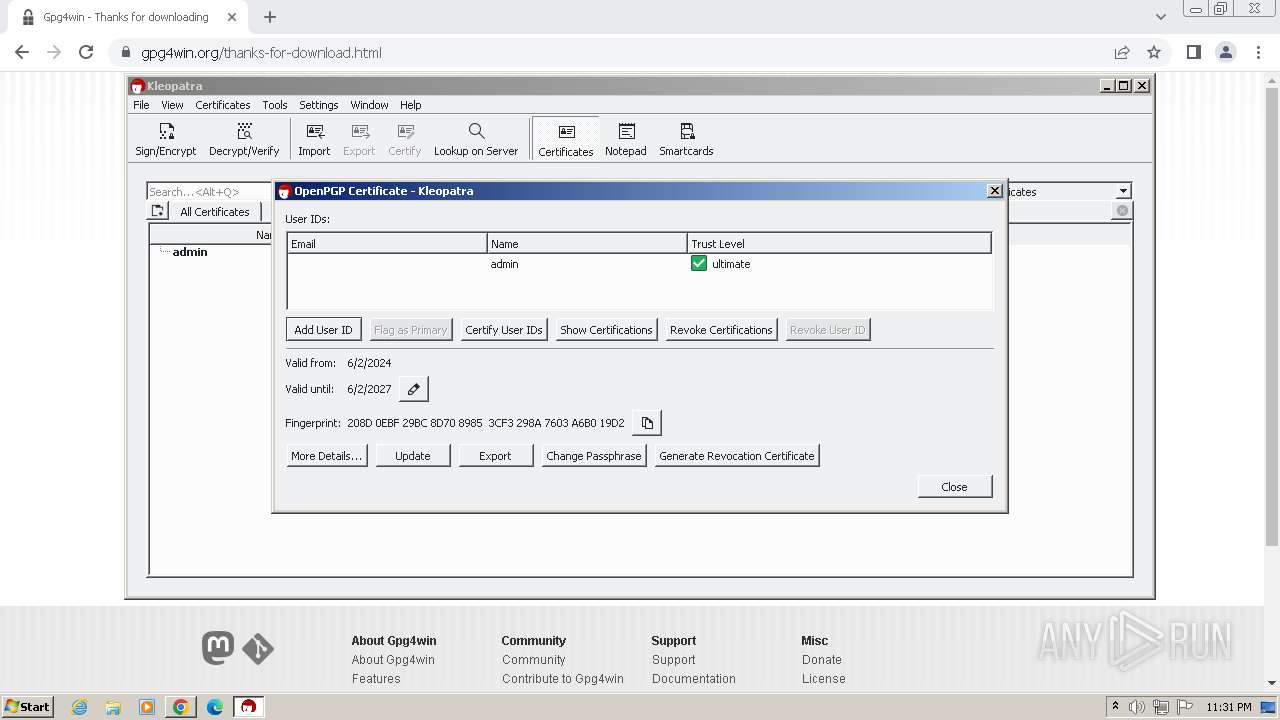Image resolution: width=1280 pixels, height=720 pixels.
Task: Open the View menu
Action: tap(172, 105)
